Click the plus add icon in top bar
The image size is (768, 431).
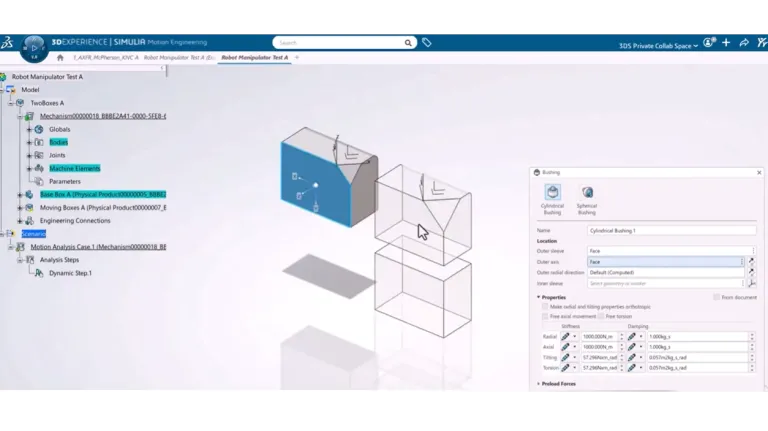pyautogui.click(x=726, y=43)
